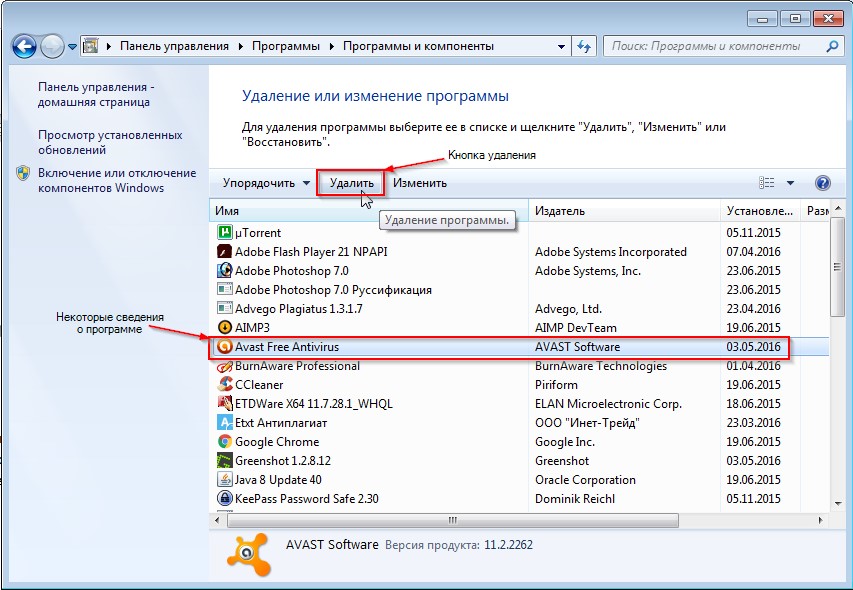Image resolution: width=853 pixels, height=590 pixels.
Task: Click the AIMP3 icon in the list
Action: 225,328
